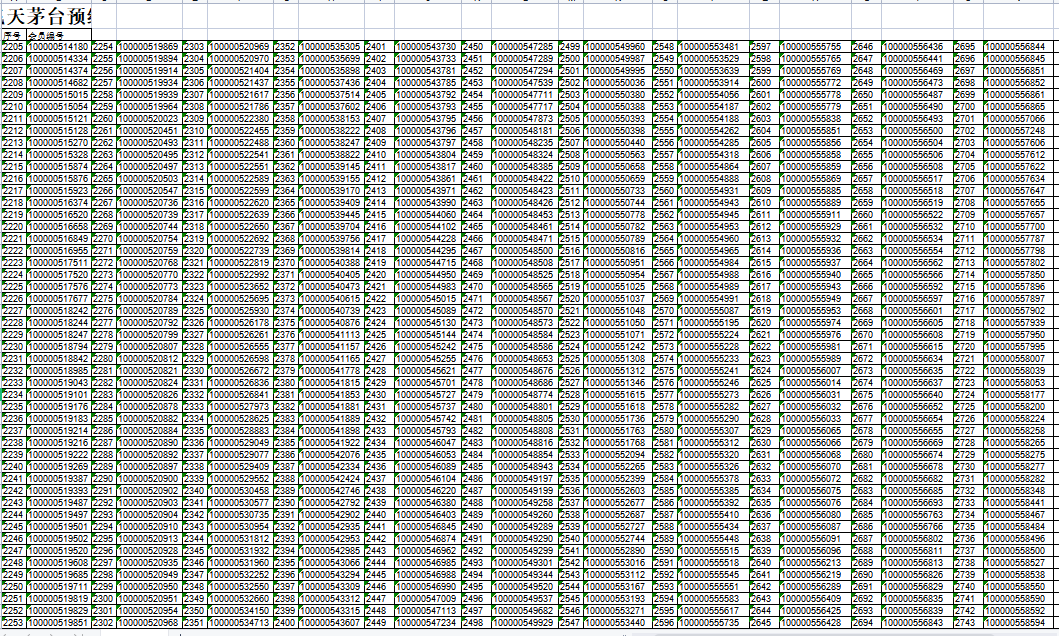Select the cell containing 100000542746

pyautogui.click(x=331, y=491)
